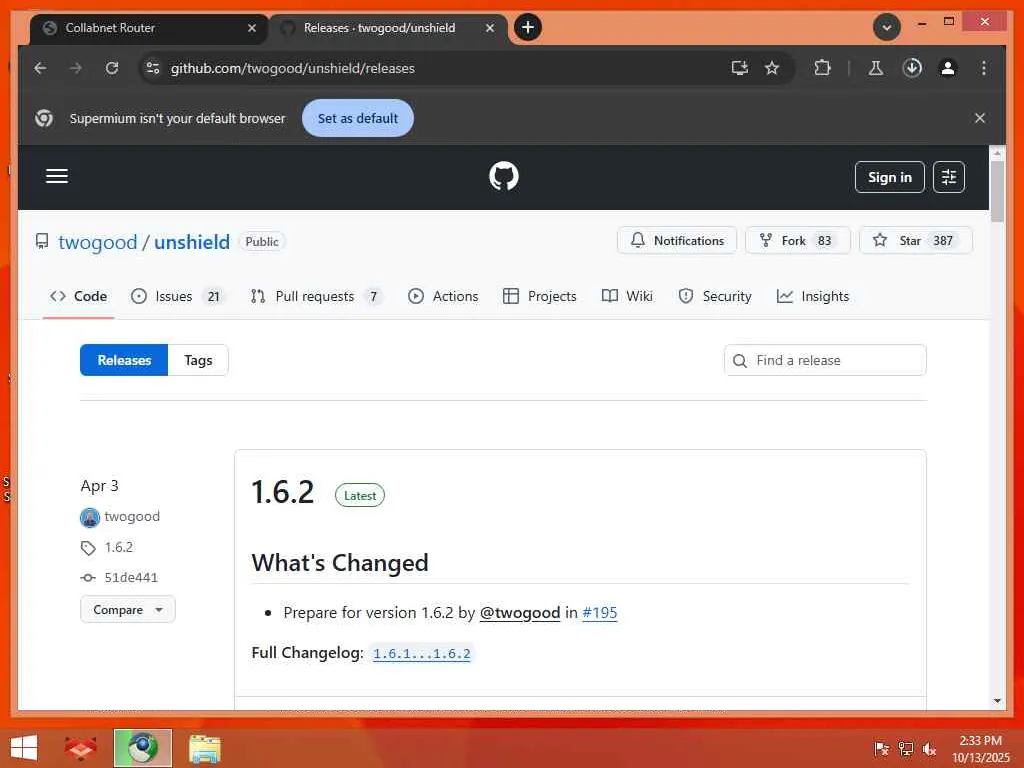Click the Sign in button
The image size is (1024, 768).
click(889, 177)
